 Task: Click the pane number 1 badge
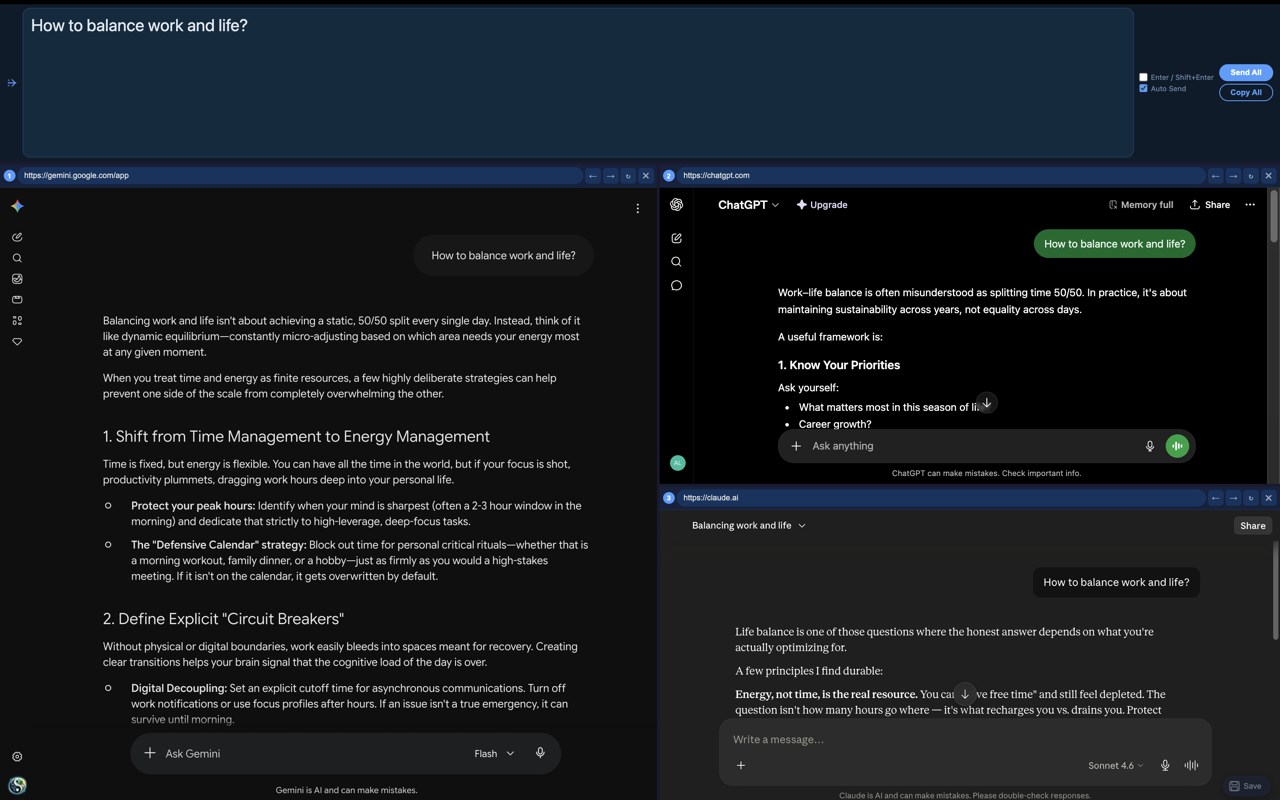(9, 176)
